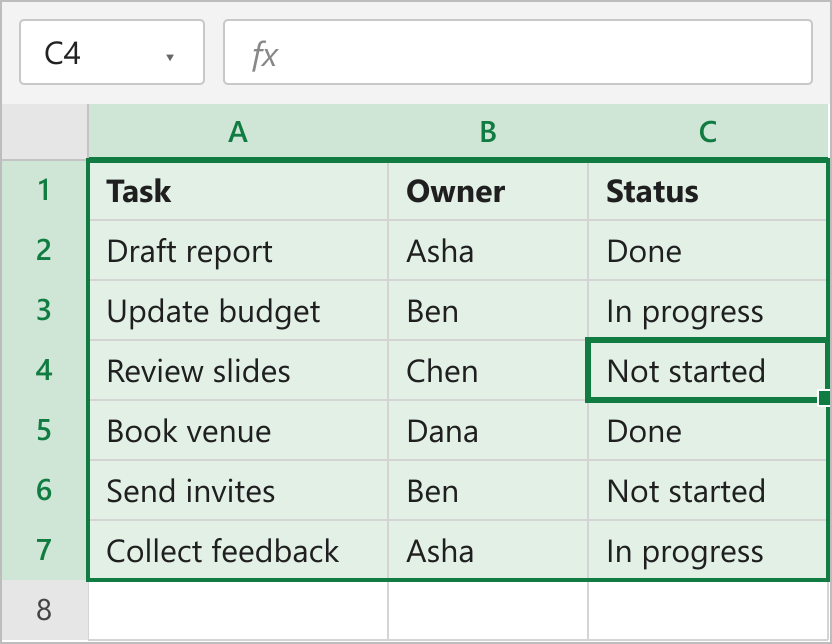832x644 pixels.
Task: Select the Ben cell in row 6
Action: tap(488, 490)
